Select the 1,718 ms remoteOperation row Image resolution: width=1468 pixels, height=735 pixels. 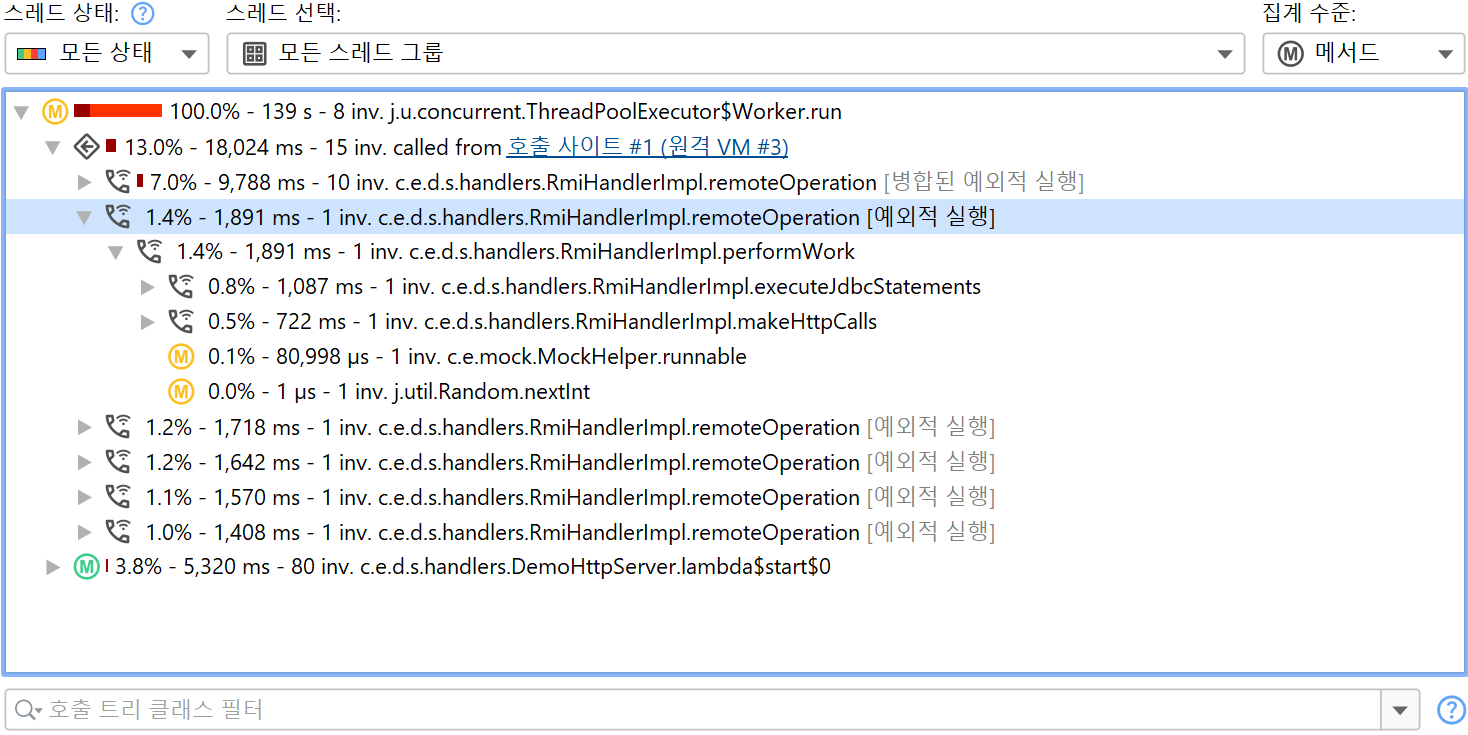click(x=500, y=428)
